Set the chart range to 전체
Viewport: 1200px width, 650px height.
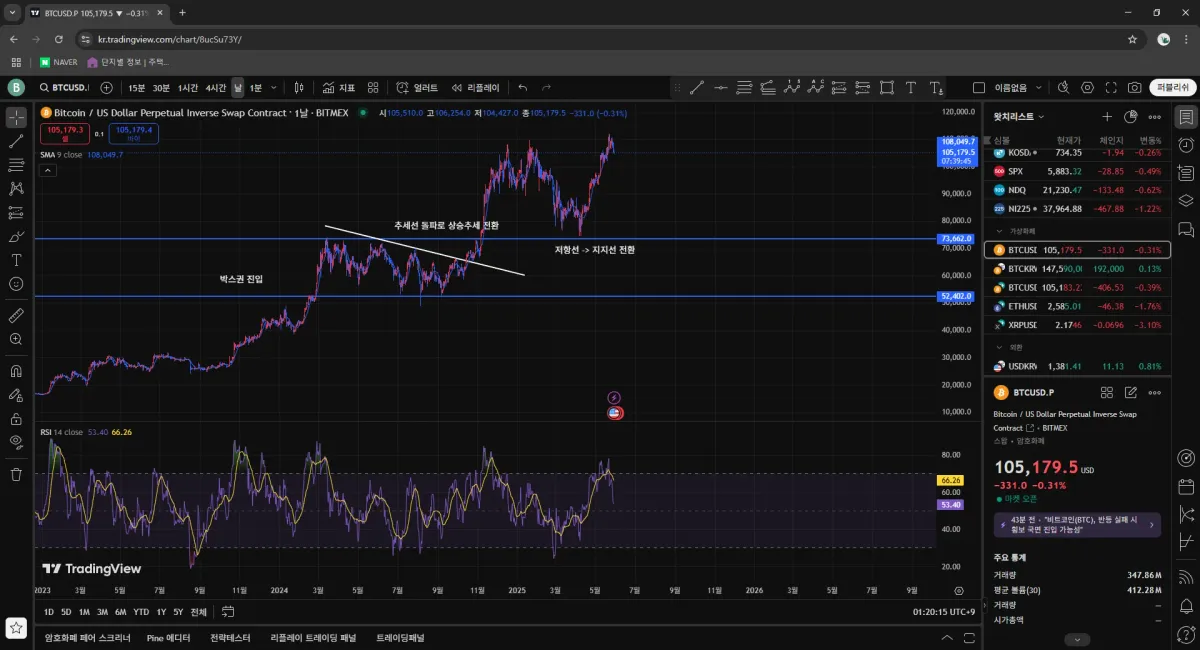point(198,612)
